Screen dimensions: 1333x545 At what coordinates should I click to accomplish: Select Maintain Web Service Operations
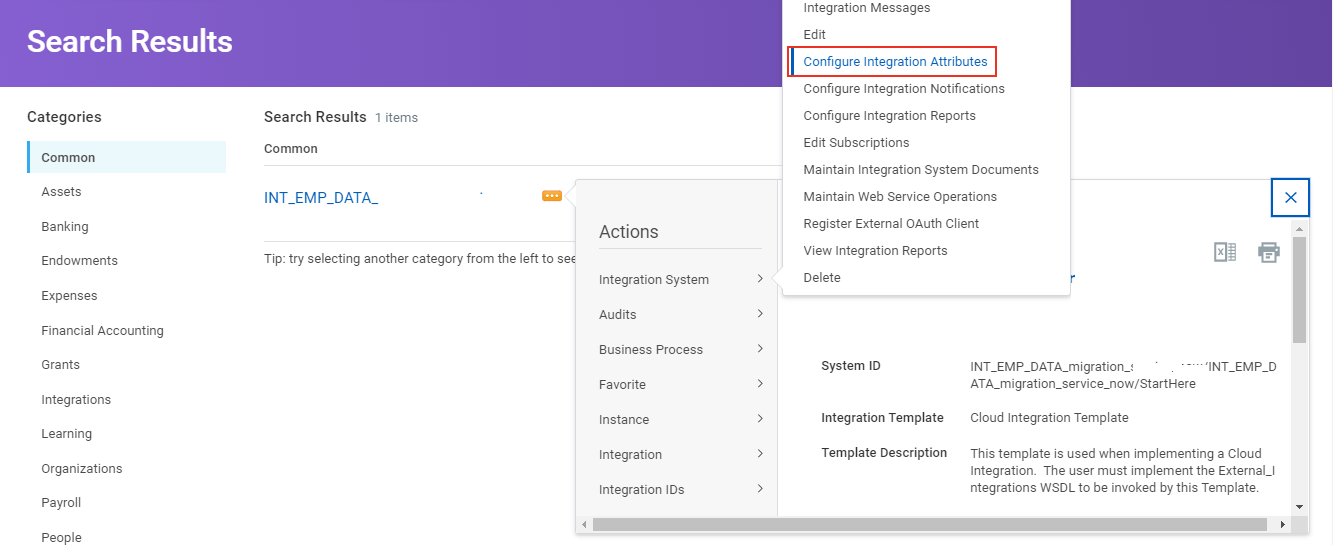click(x=900, y=197)
